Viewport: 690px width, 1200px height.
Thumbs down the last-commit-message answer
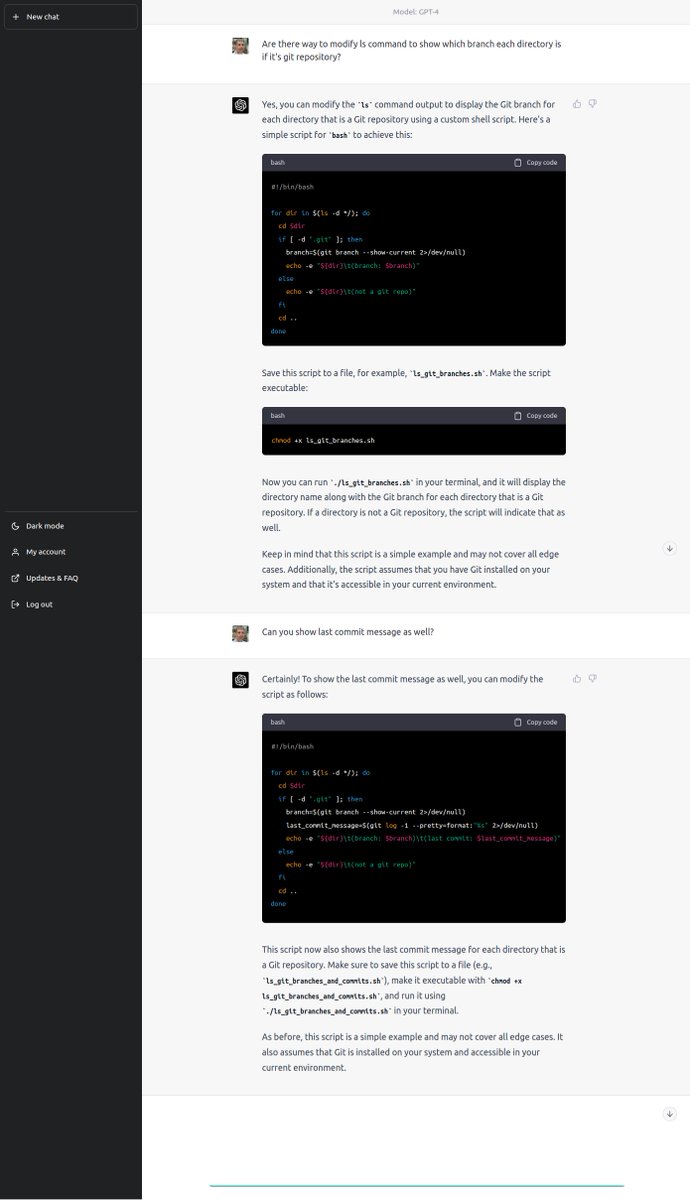pos(593,679)
